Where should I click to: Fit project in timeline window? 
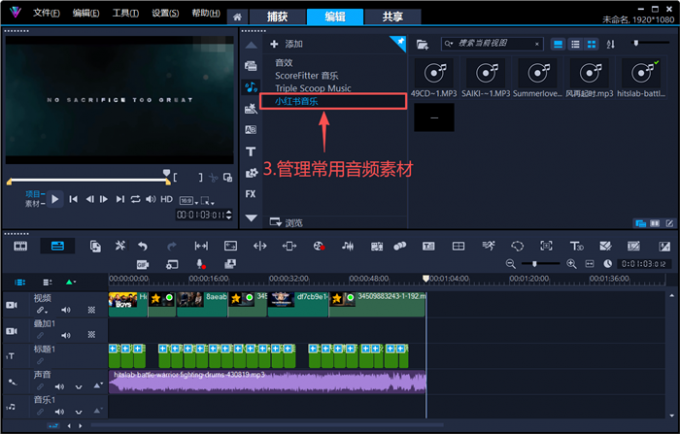(589, 264)
